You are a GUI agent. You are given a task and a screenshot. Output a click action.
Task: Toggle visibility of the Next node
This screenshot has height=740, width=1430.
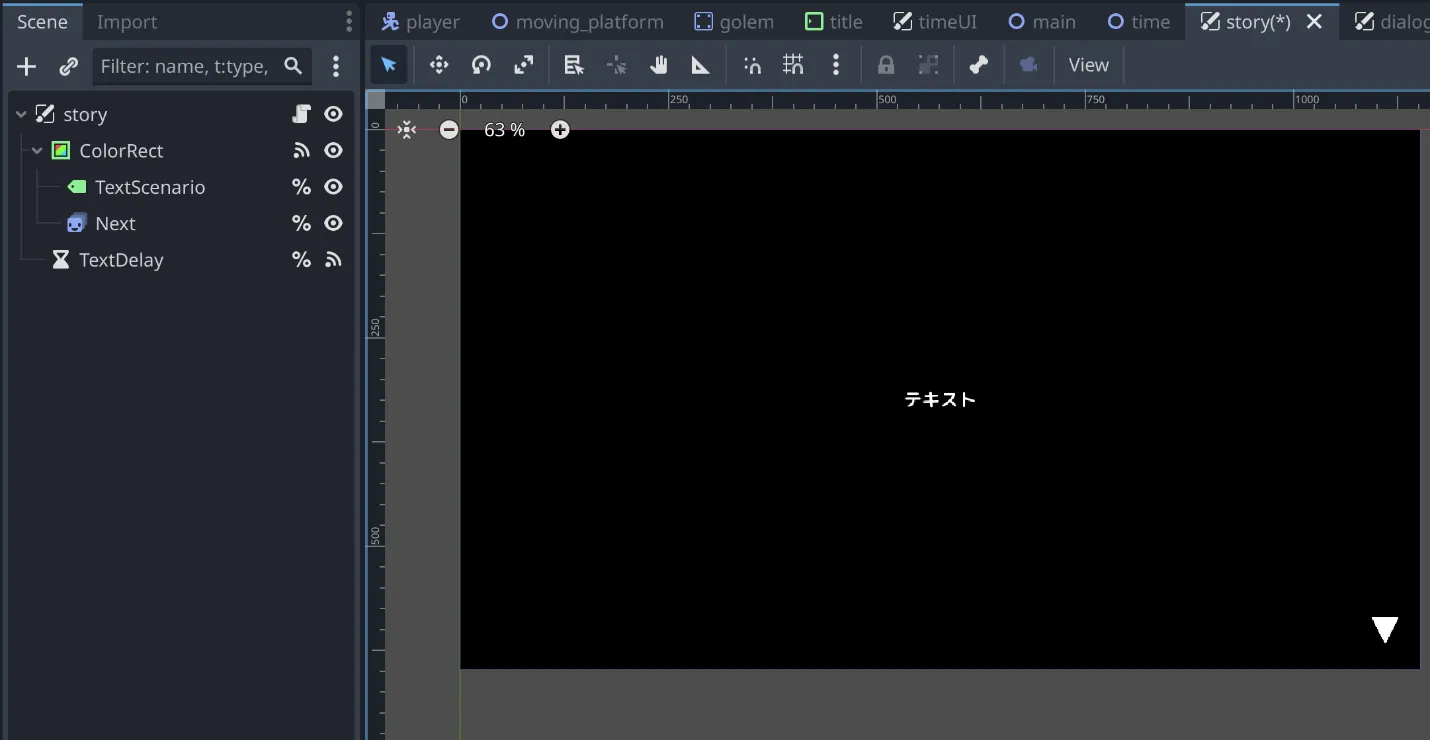point(334,224)
